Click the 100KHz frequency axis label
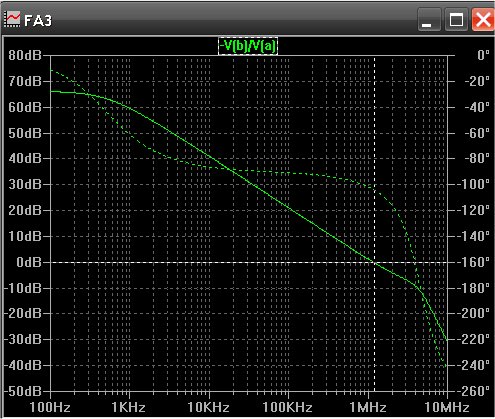Image resolution: width=495 pixels, height=419 pixels. coord(287,407)
